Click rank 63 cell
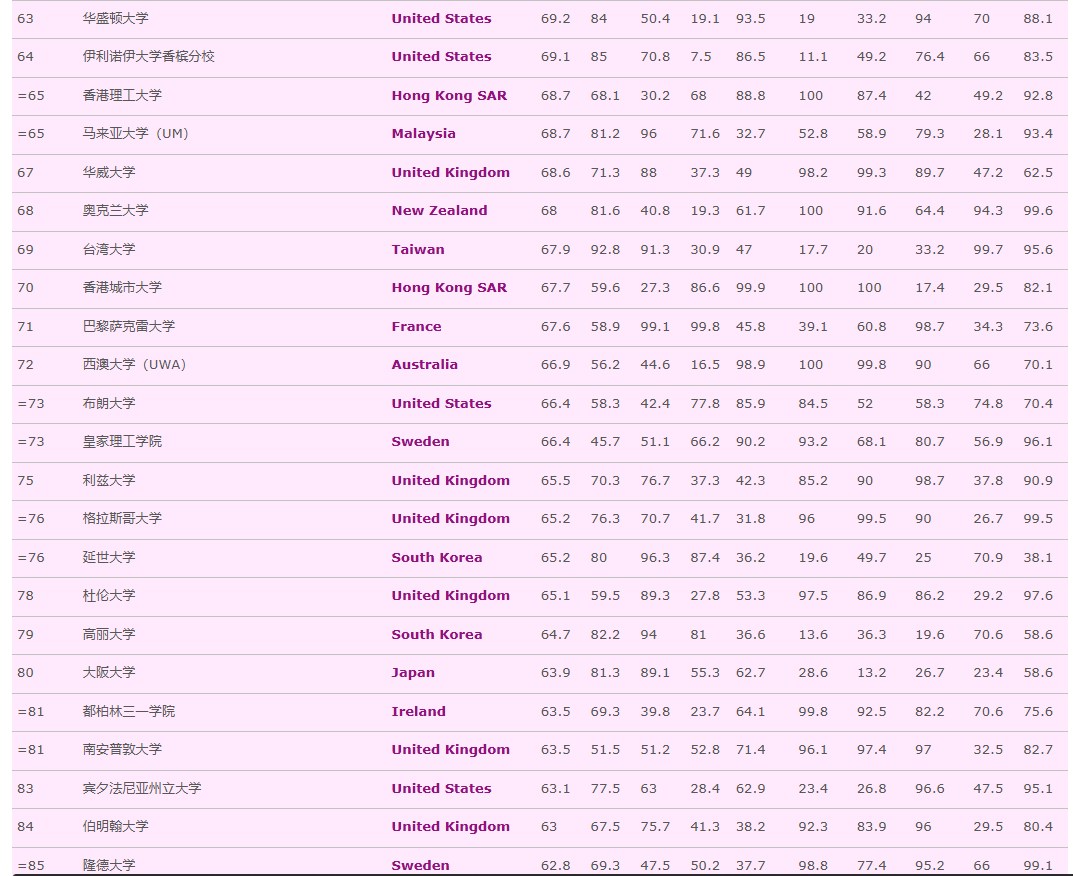1073x876 pixels. click(25, 18)
